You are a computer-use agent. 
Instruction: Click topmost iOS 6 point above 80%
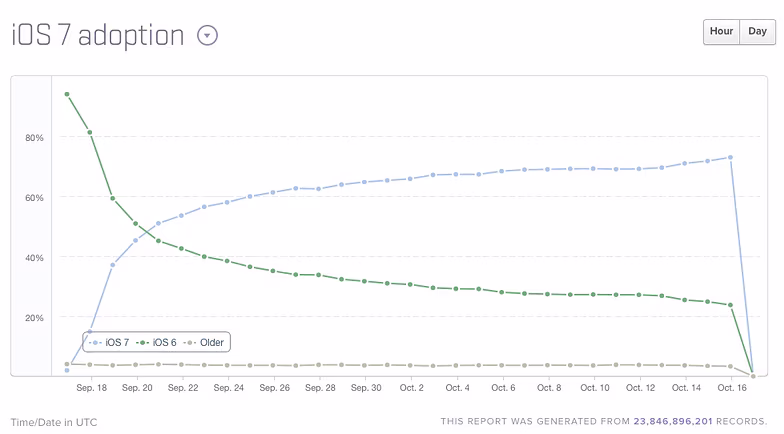click(67, 94)
